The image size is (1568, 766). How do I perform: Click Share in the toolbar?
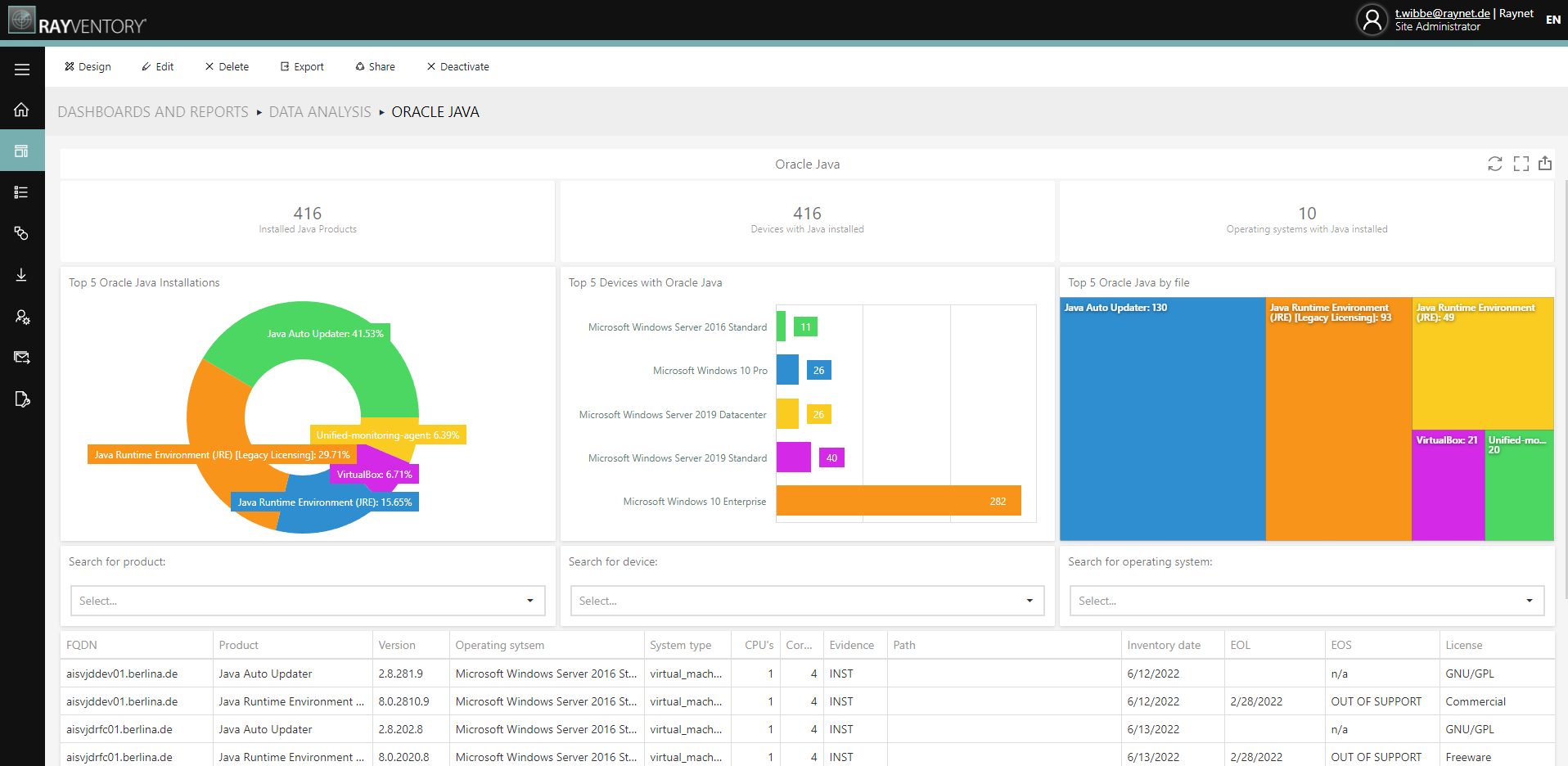coord(376,67)
